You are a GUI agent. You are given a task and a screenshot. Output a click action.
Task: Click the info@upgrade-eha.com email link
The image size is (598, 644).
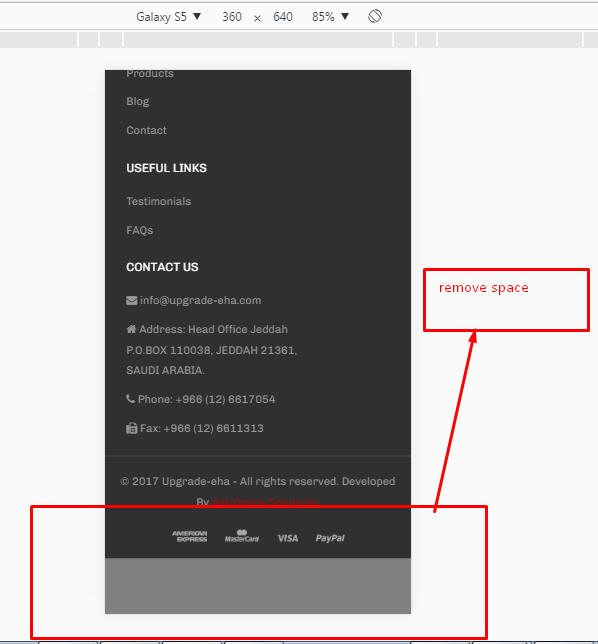[x=200, y=301]
